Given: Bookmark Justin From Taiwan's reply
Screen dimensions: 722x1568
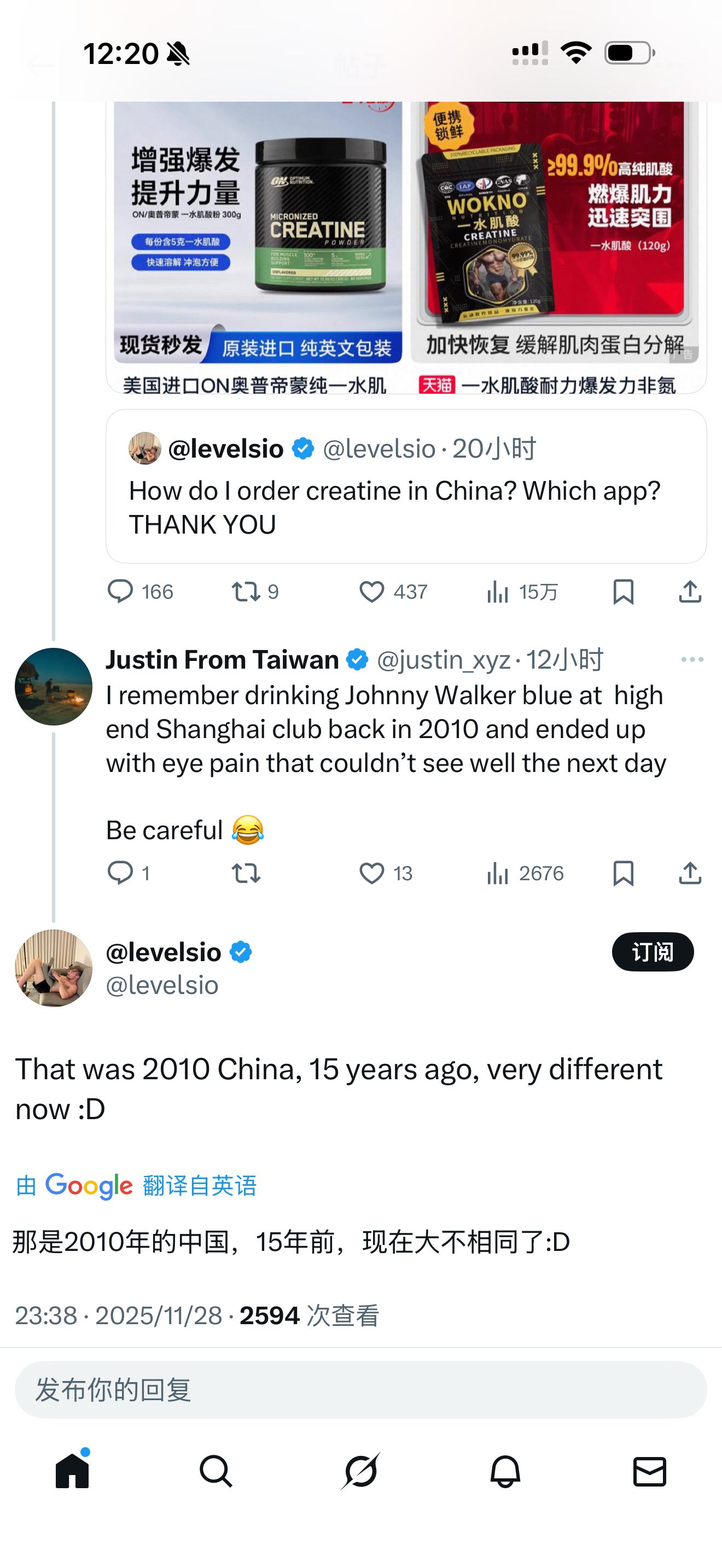Looking at the screenshot, I should pyautogui.click(x=624, y=874).
